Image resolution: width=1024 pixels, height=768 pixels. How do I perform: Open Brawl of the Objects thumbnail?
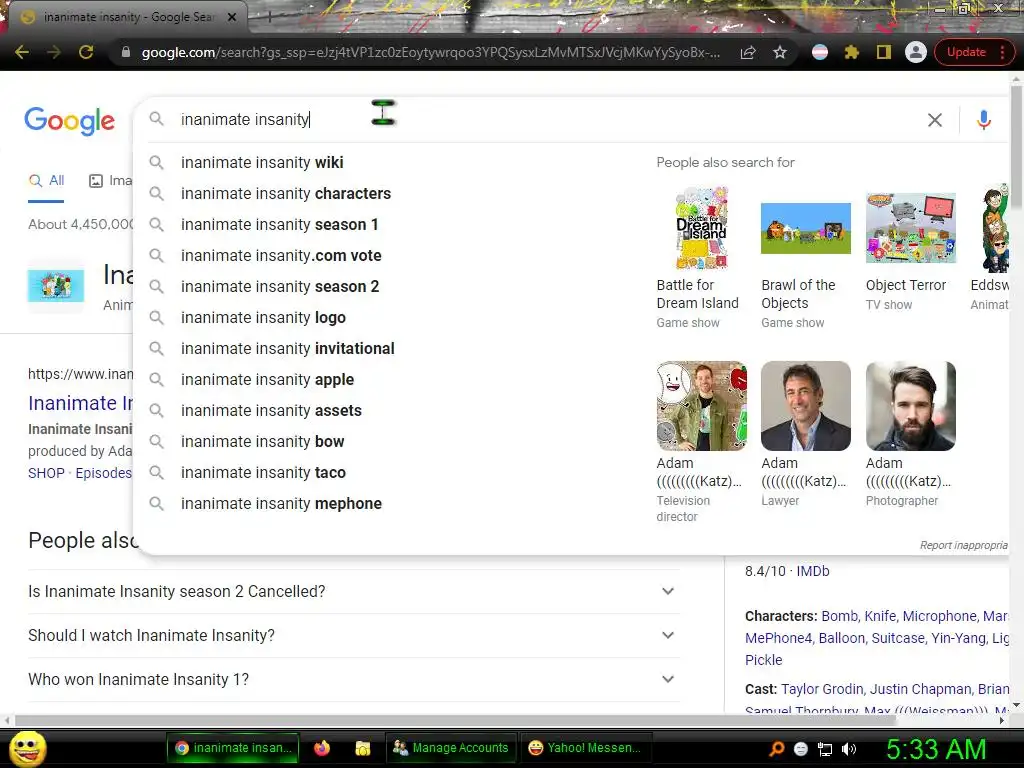point(806,228)
